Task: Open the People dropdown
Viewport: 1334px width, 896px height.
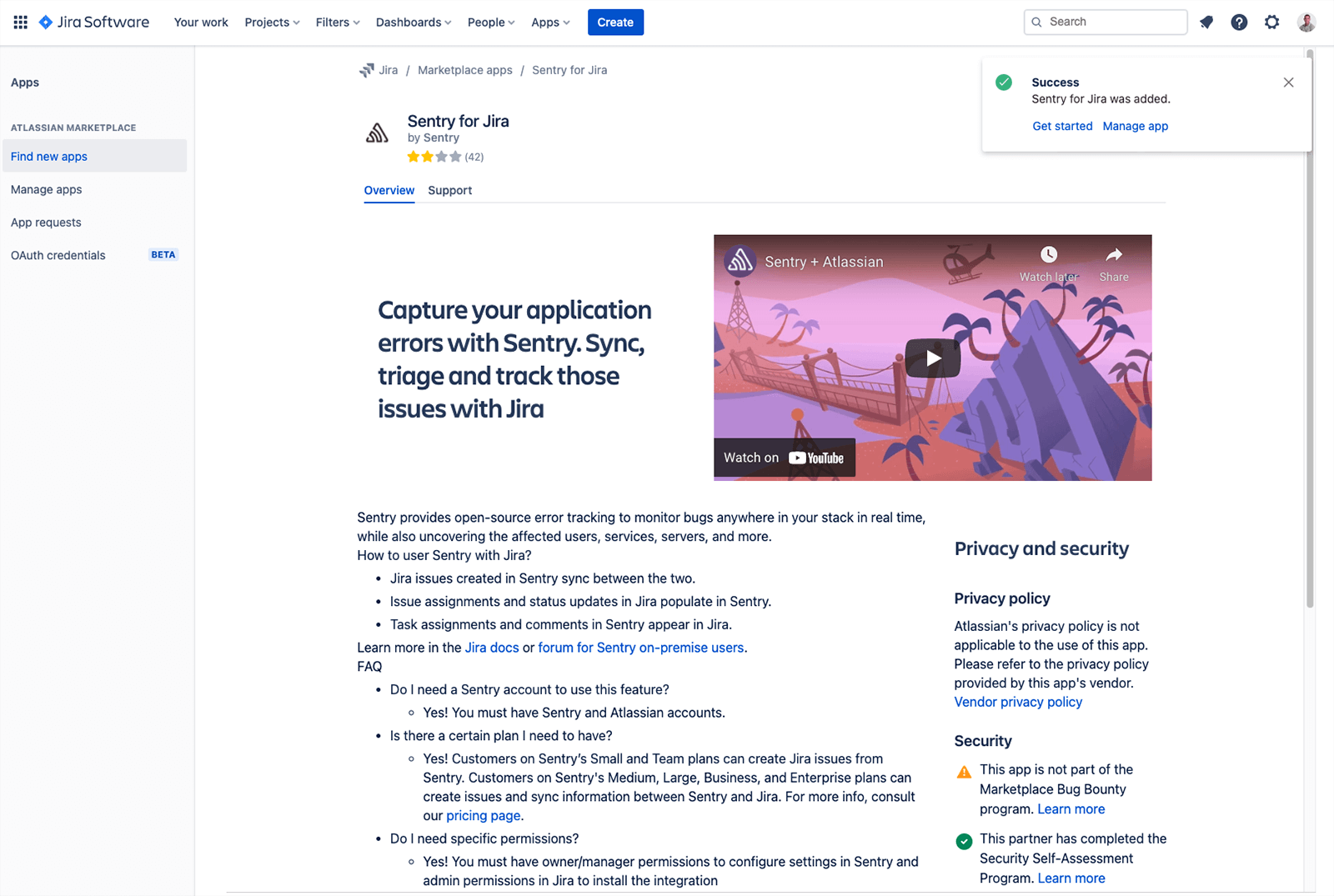Action: pos(490,22)
